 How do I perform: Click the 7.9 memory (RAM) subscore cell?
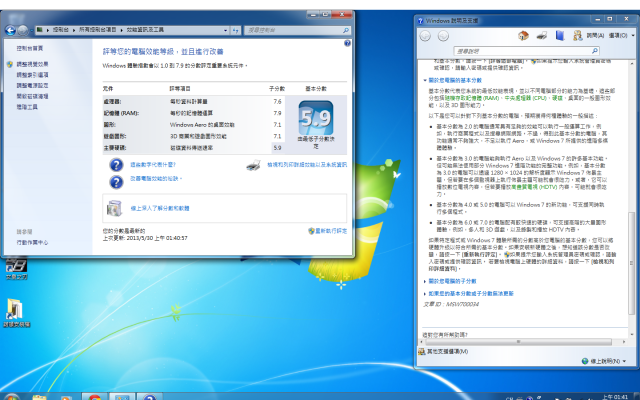pyautogui.click(x=278, y=113)
